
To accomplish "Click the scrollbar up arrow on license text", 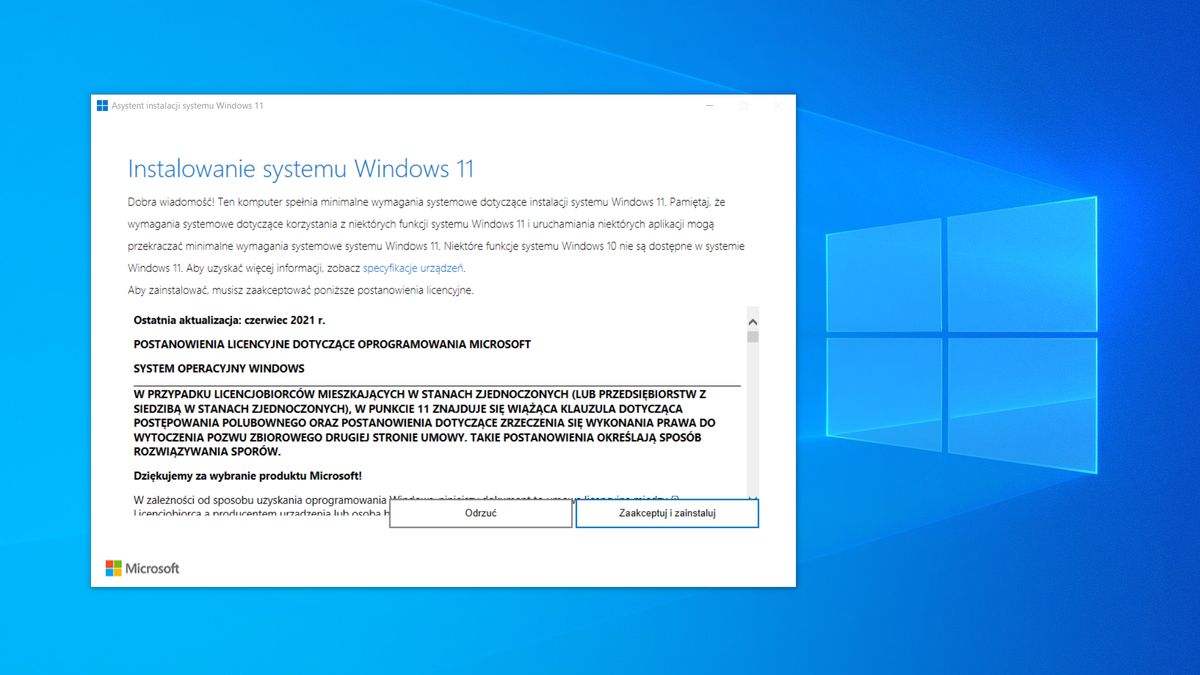I will (x=753, y=321).
